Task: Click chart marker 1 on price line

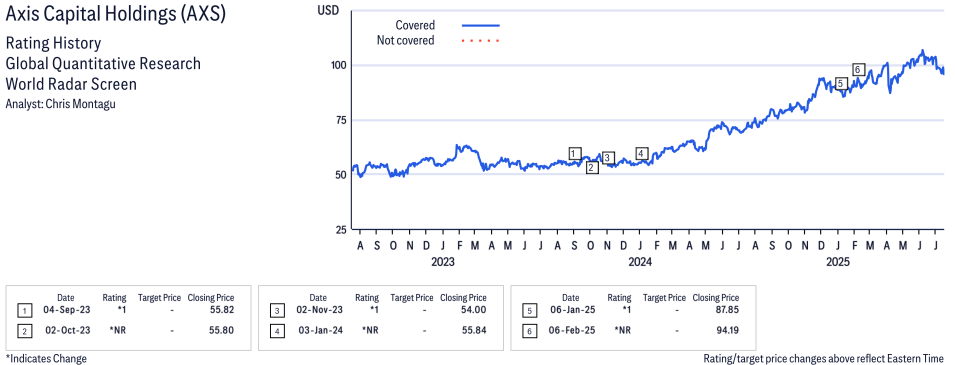Action: click(x=575, y=153)
